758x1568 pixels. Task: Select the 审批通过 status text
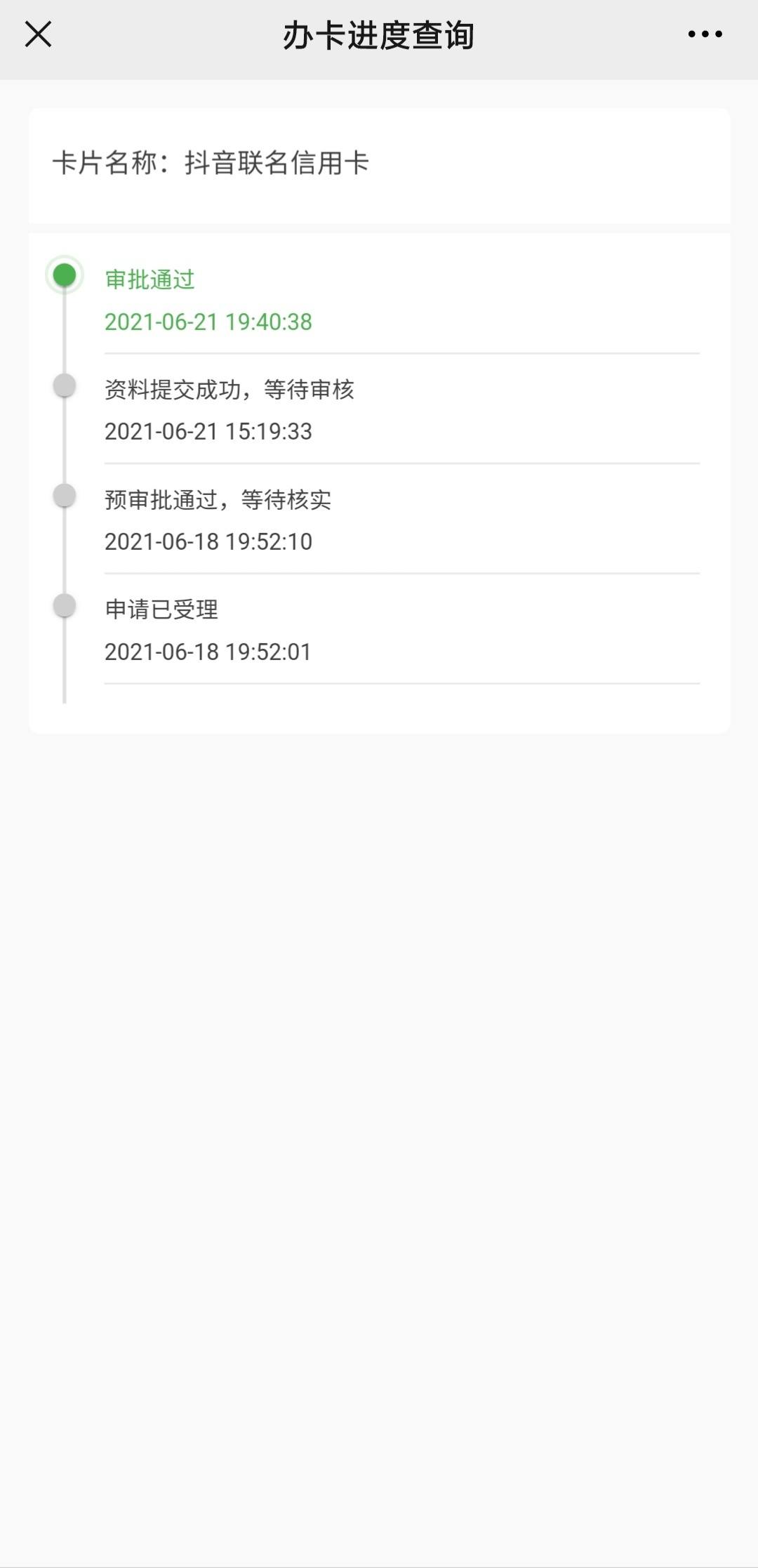[149, 279]
